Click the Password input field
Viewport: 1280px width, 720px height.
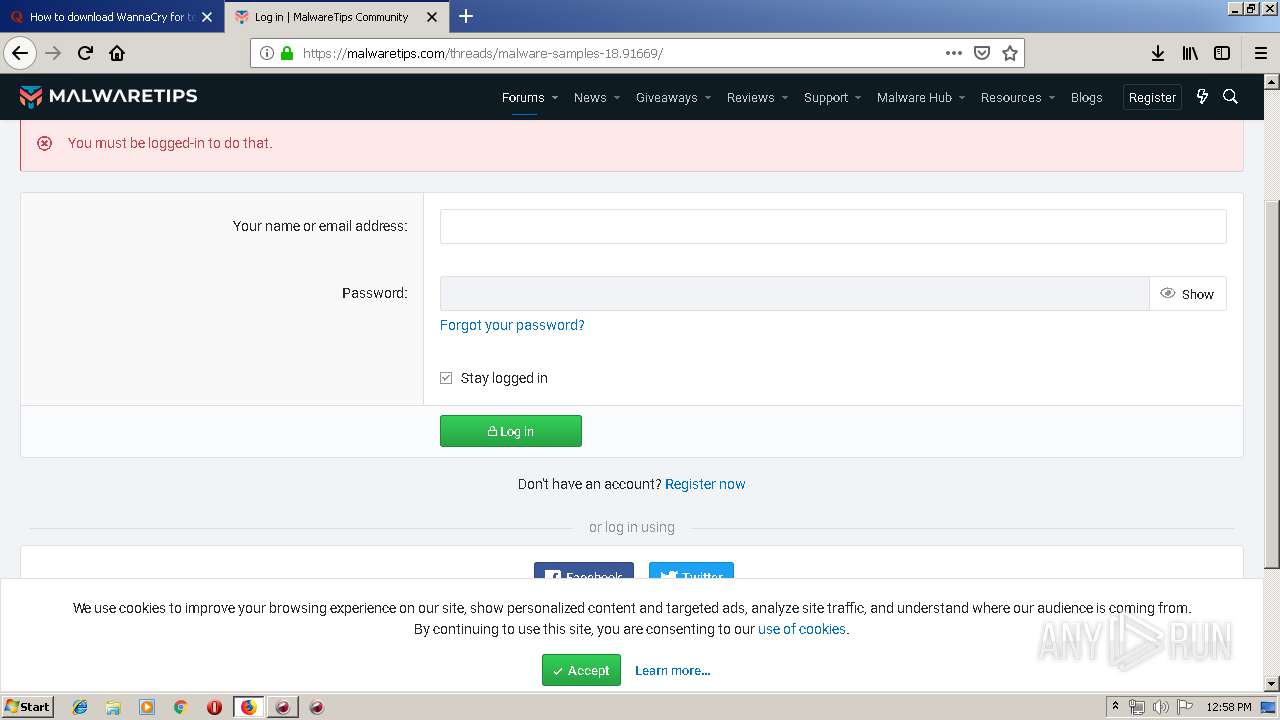coord(795,294)
